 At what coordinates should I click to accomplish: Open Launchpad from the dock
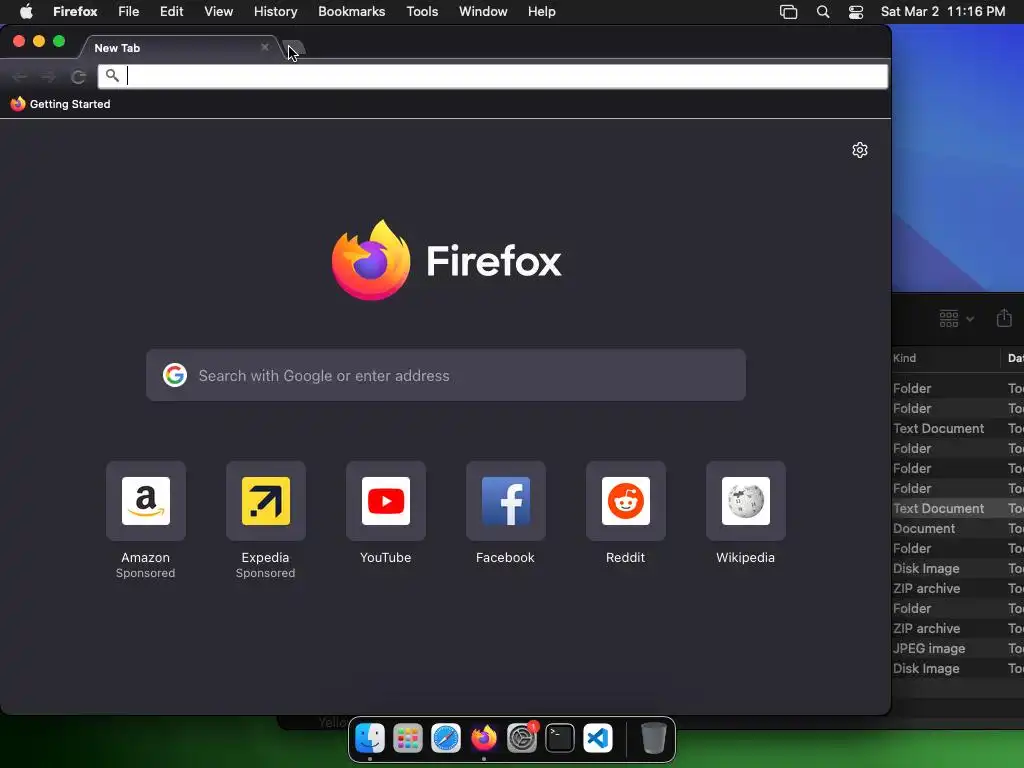(408, 739)
